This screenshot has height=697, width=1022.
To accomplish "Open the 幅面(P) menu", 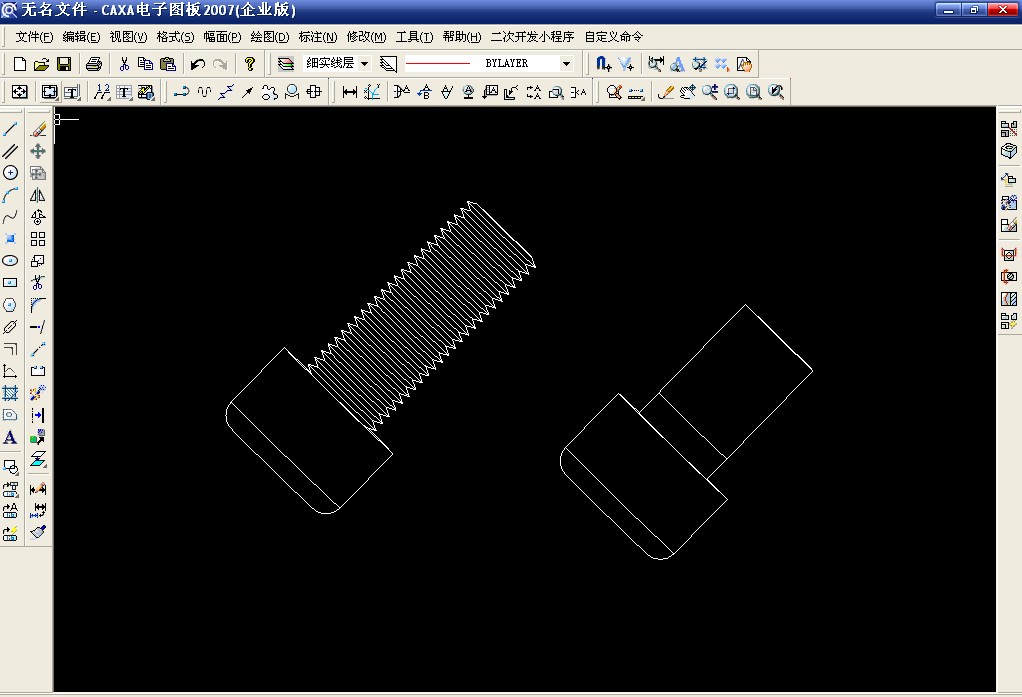I will [x=222, y=37].
